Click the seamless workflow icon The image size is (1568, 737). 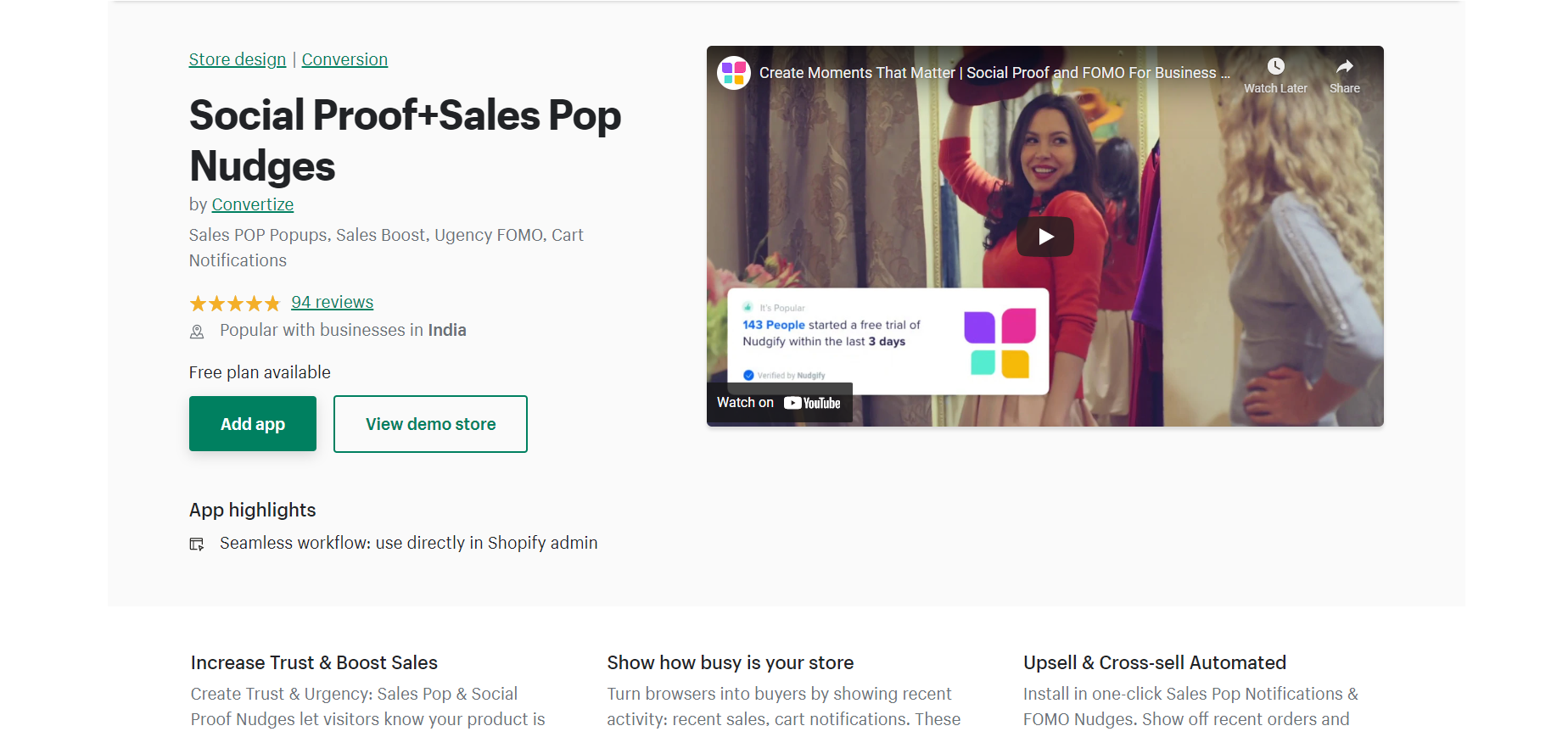(x=197, y=544)
